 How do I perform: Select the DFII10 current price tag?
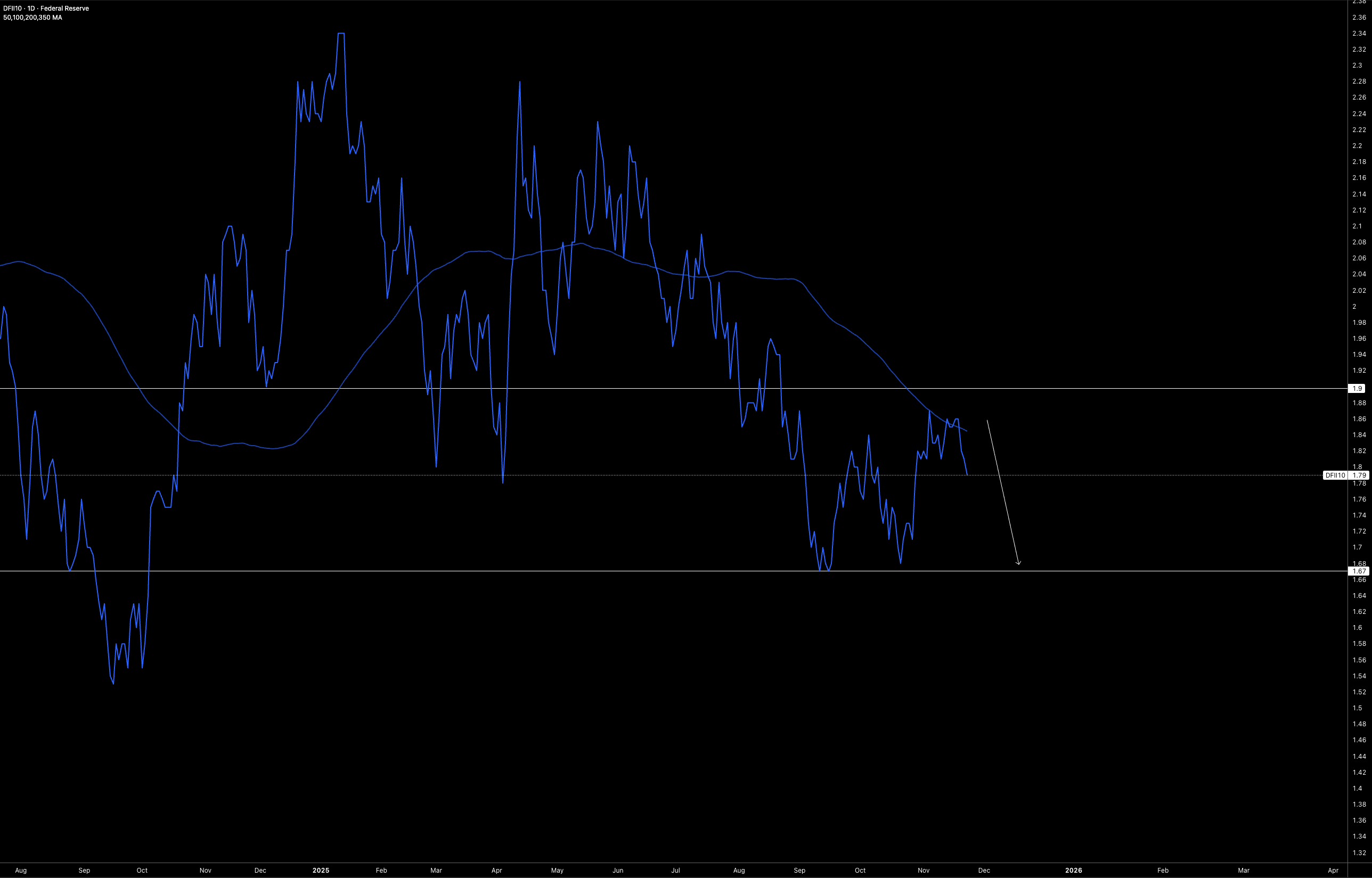tap(1335, 475)
